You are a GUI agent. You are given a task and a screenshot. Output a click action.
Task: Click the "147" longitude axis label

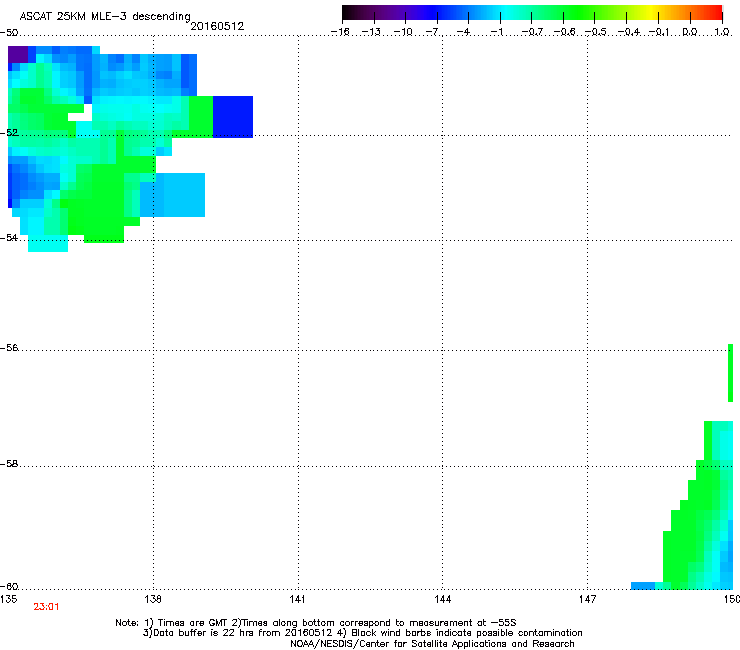(x=587, y=599)
